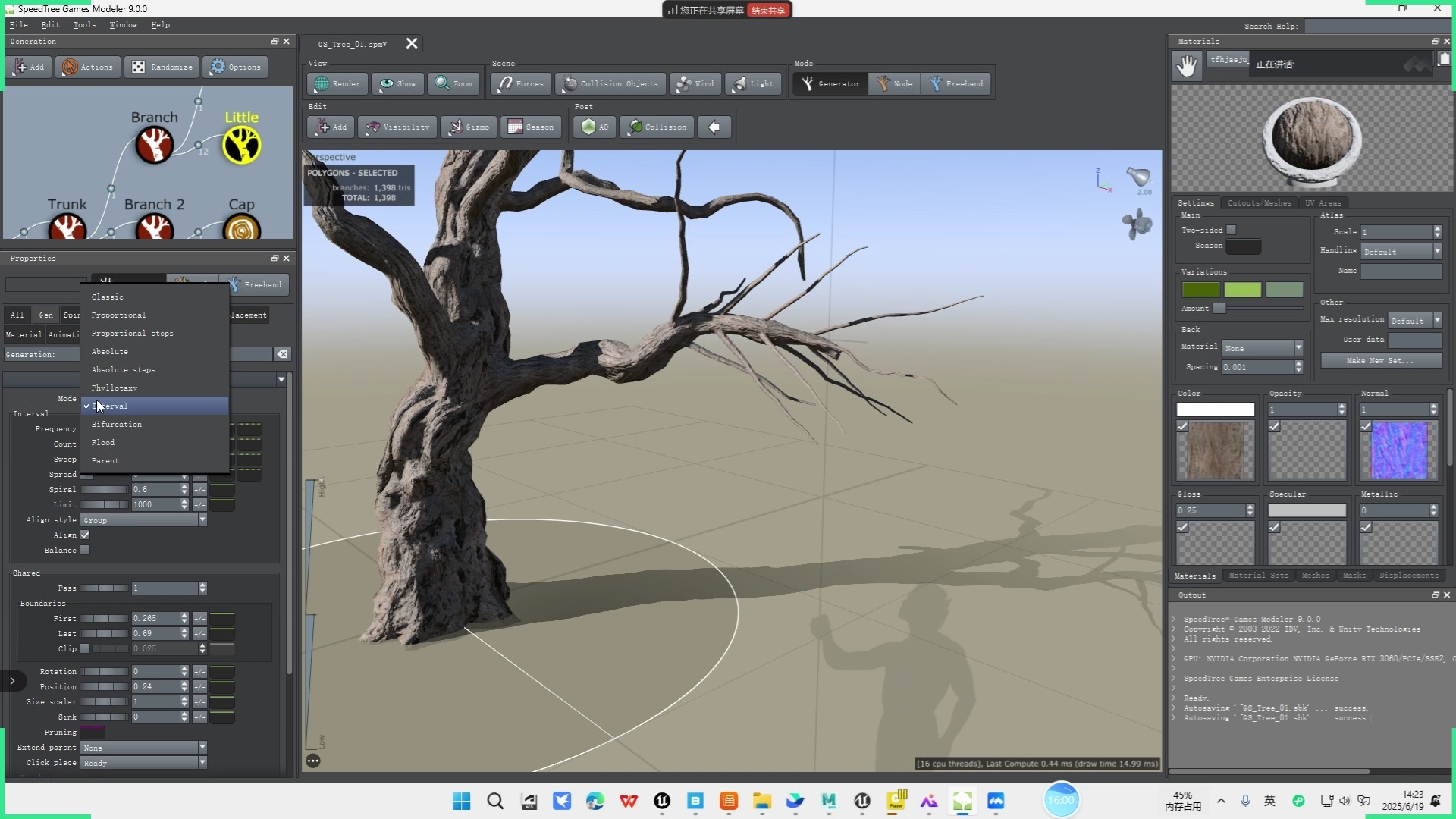Open Collision Objects in Scene toolbar

[610, 84]
